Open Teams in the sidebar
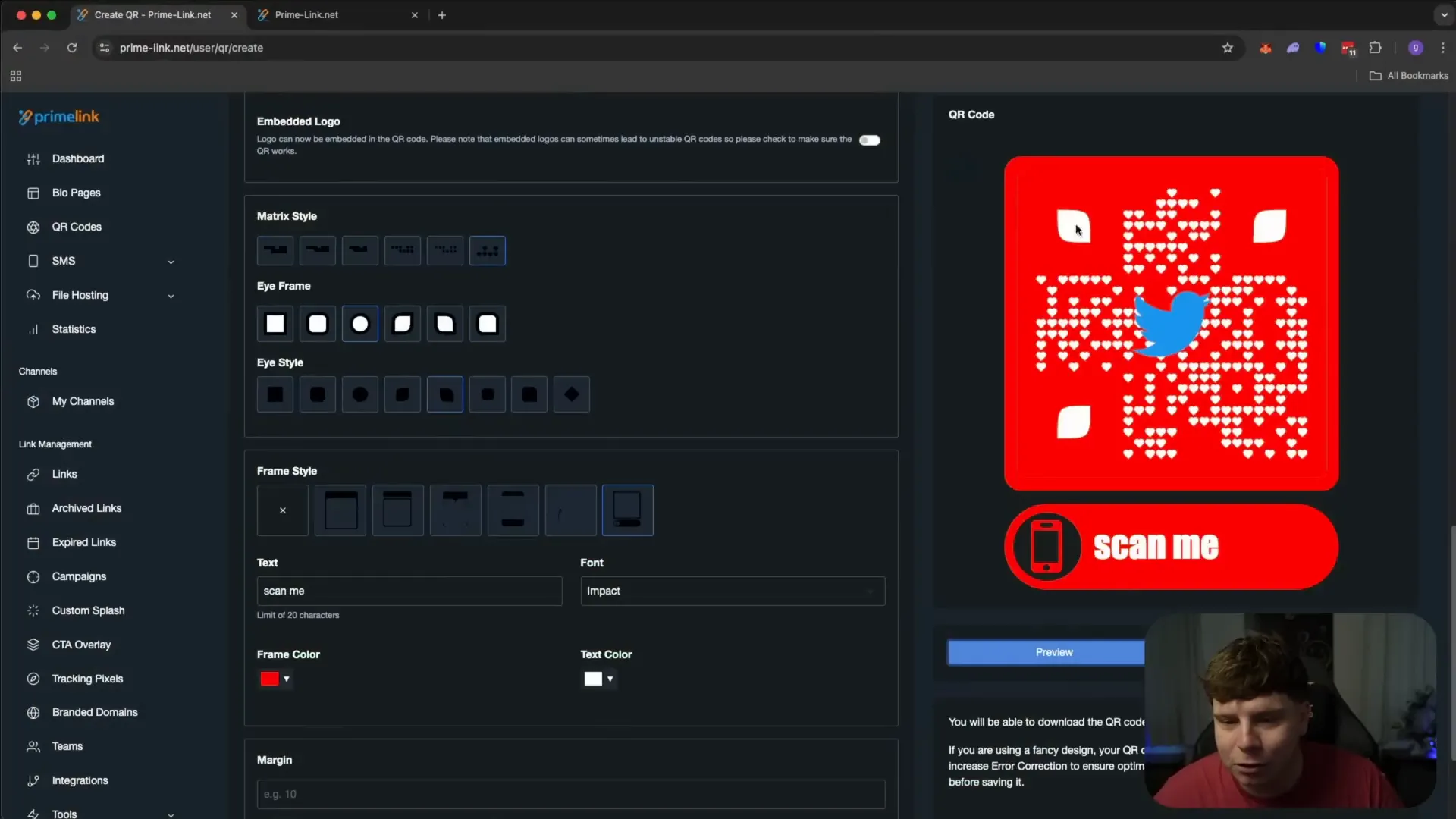Viewport: 1456px width, 819px height. click(67, 746)
